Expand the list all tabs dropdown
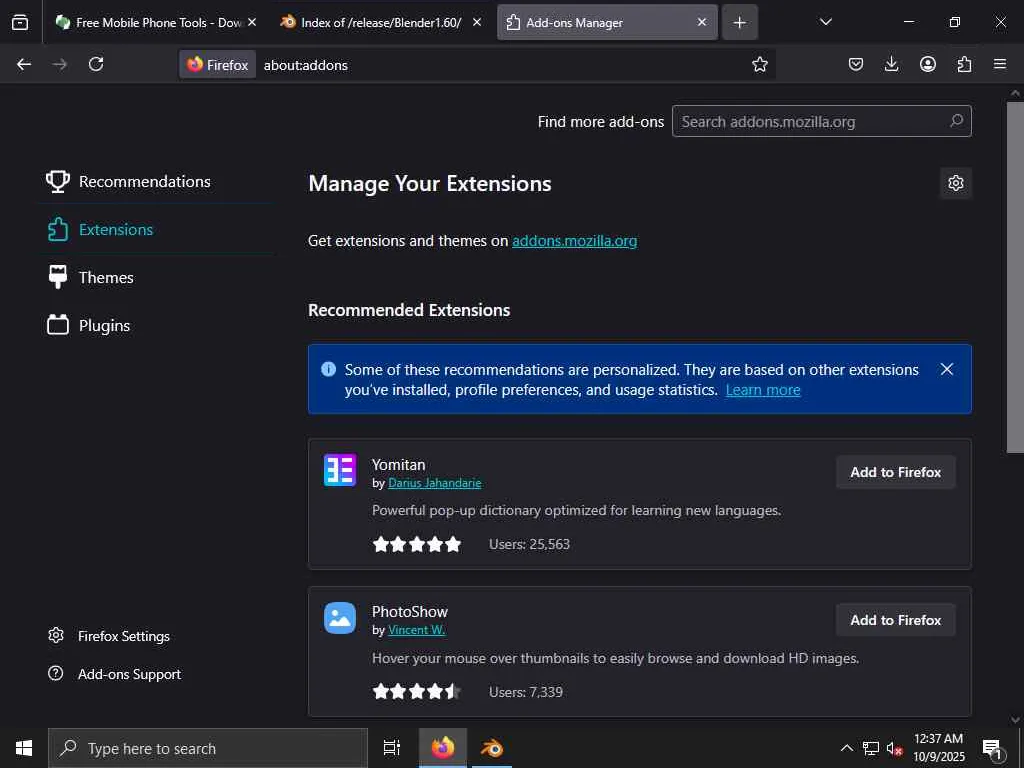Viewport: 1024px width, 768px height. (x=825, y=22)
